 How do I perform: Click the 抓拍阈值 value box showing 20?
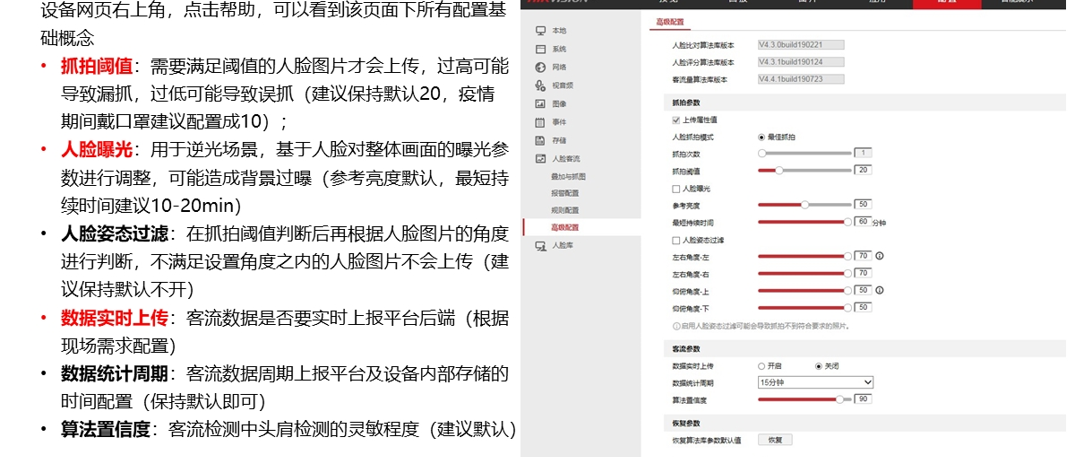pyautogui.click(x=863, y=170)
